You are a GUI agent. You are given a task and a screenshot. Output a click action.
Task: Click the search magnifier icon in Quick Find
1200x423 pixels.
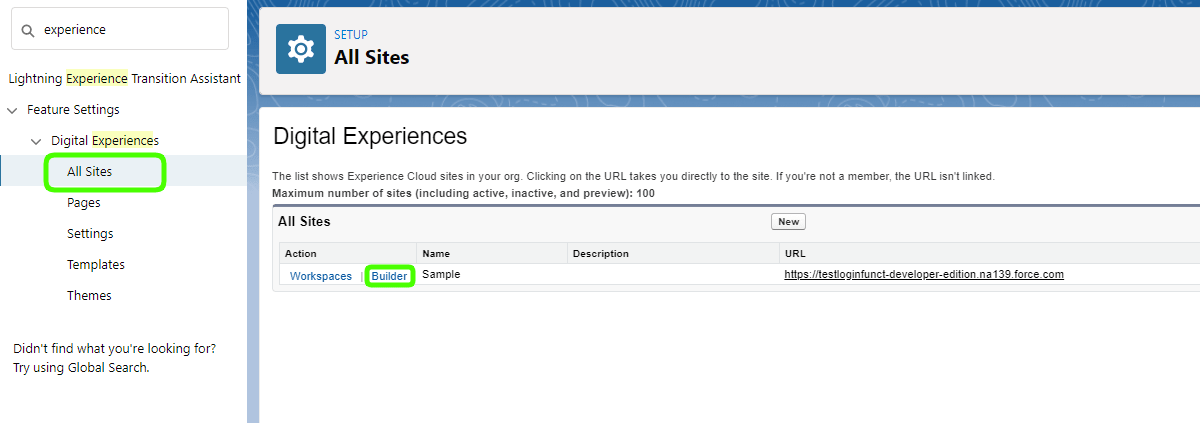28,30
